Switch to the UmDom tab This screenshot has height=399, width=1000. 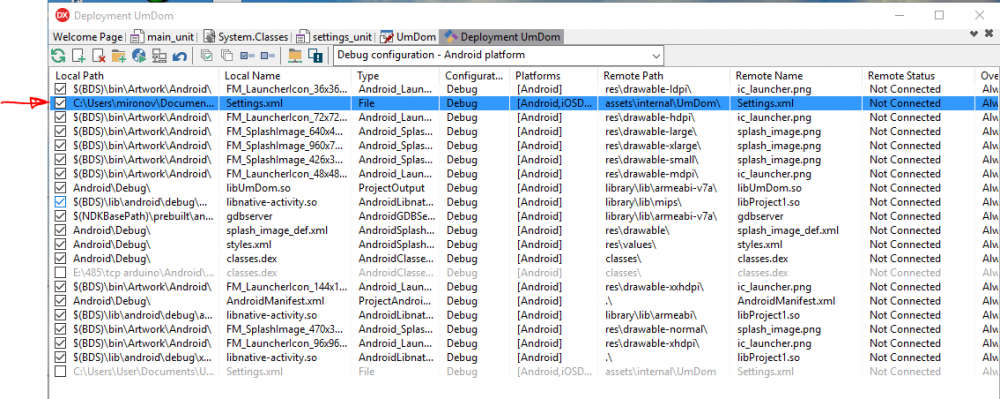[x=408, y=37]
